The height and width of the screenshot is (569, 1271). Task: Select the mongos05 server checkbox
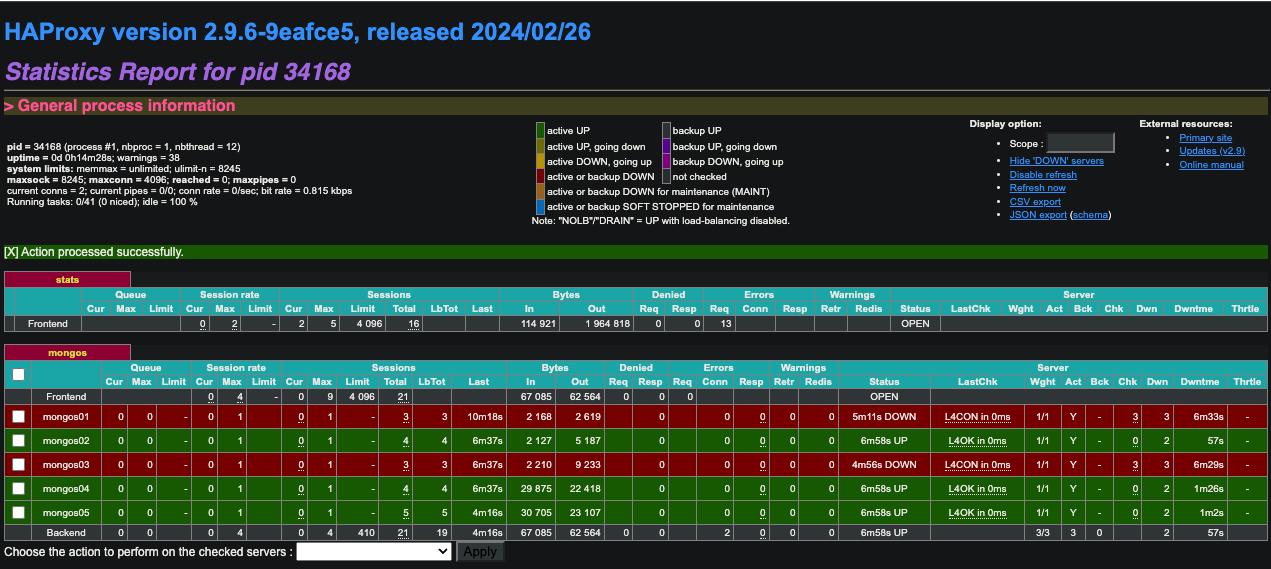18,512
